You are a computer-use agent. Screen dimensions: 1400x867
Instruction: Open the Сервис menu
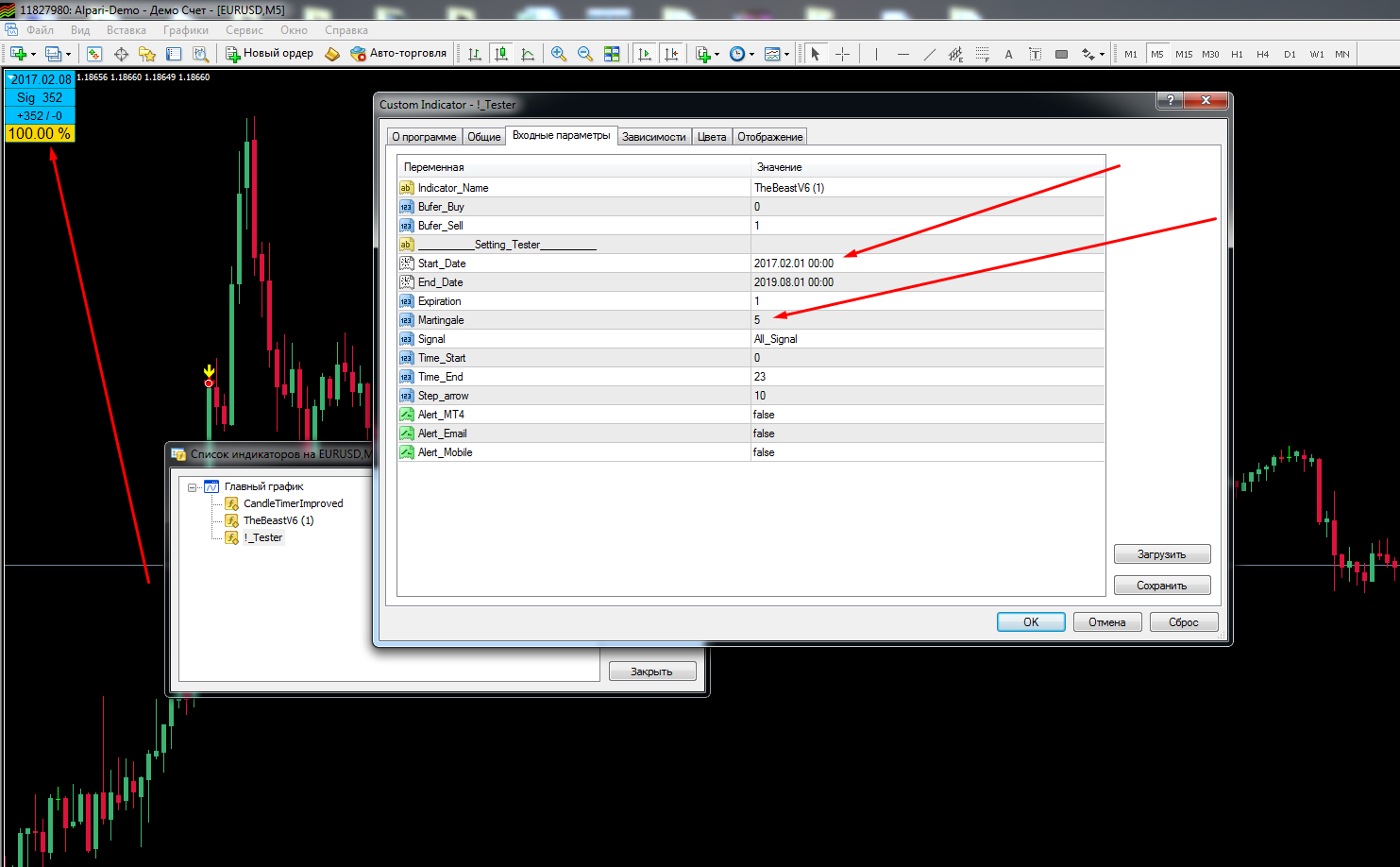pyautogui.click(x=245, y=30)
